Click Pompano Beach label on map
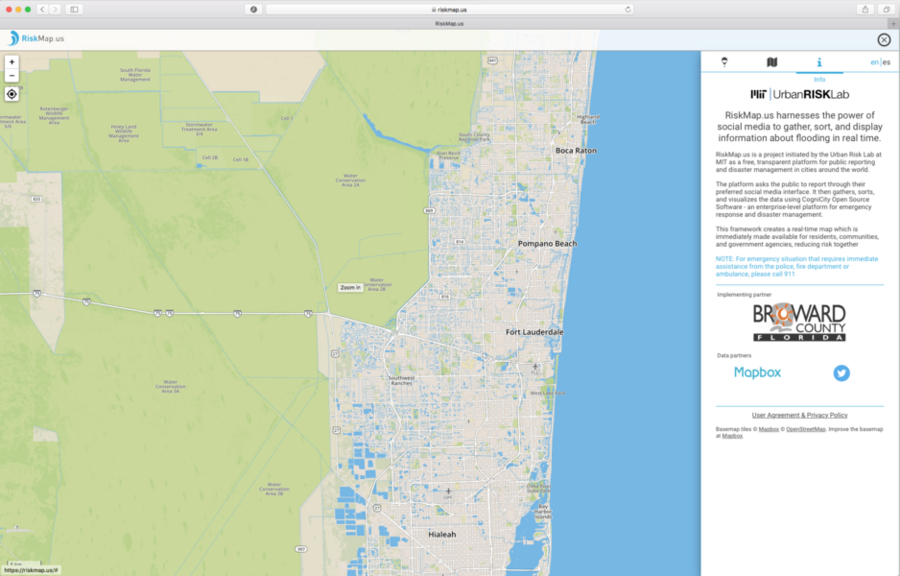Viewport: 900px width, 576px height. pos(547,243)
